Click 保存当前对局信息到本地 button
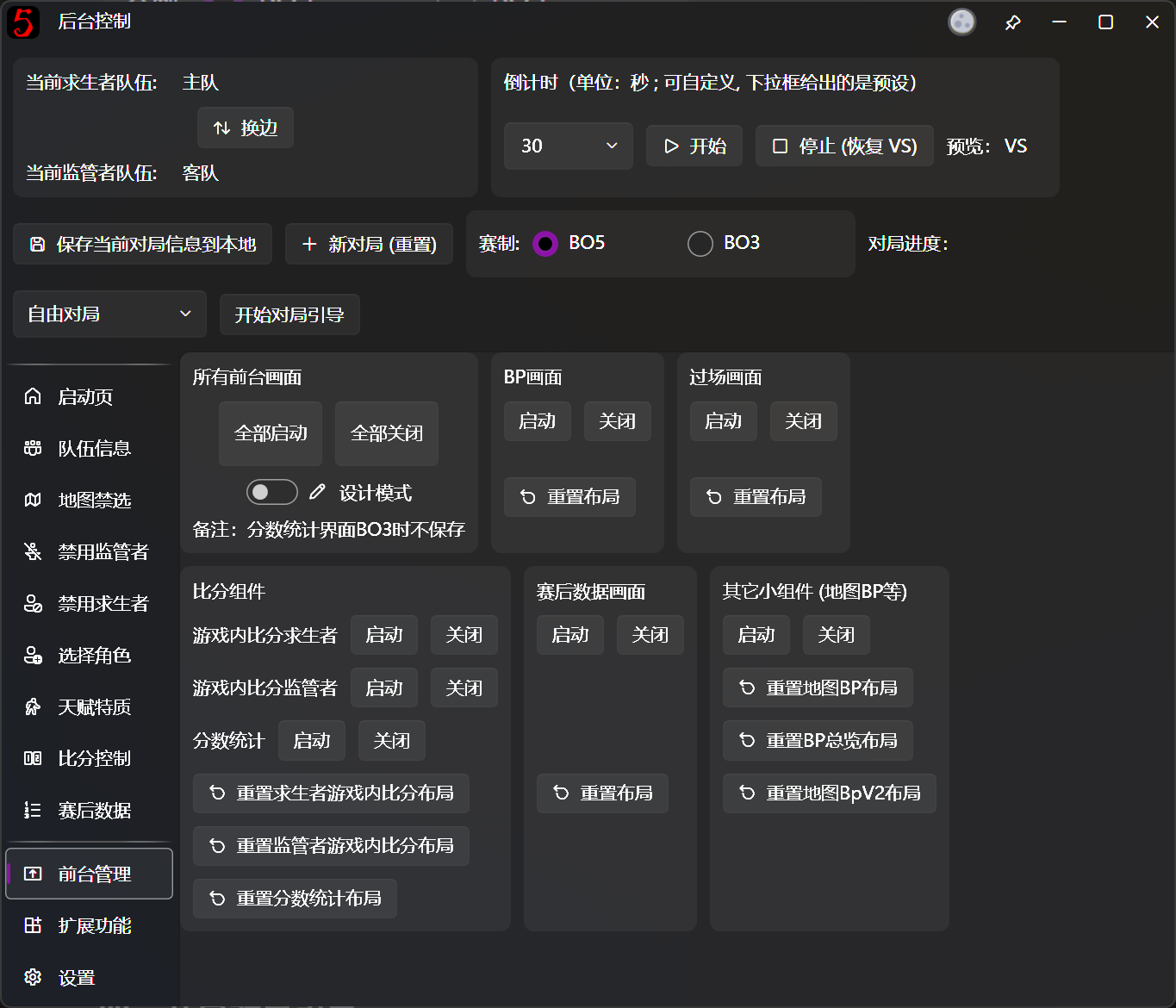This screenshot has width=1176, height=1008. (142, 244)
